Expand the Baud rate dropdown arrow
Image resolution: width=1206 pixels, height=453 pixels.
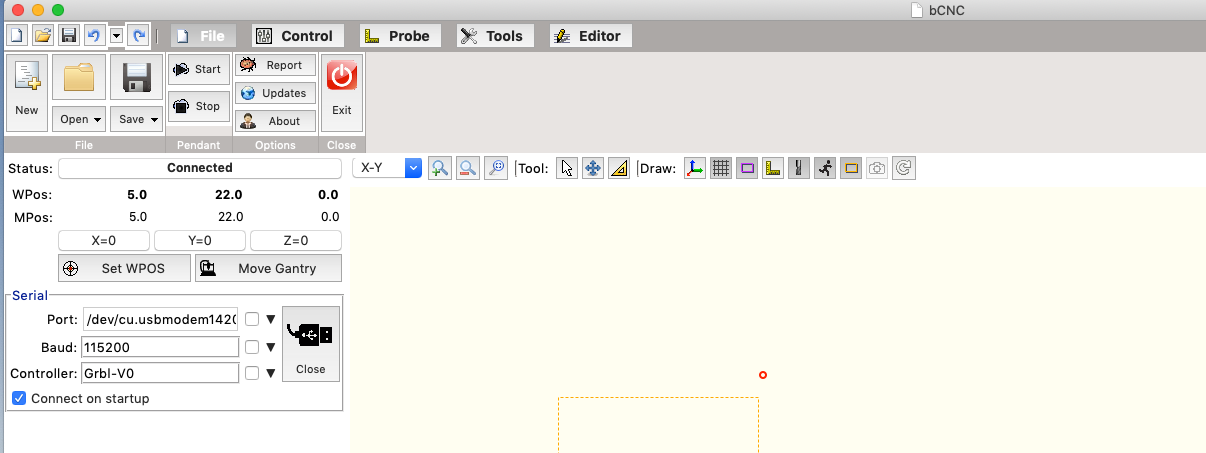click(270, 347)
